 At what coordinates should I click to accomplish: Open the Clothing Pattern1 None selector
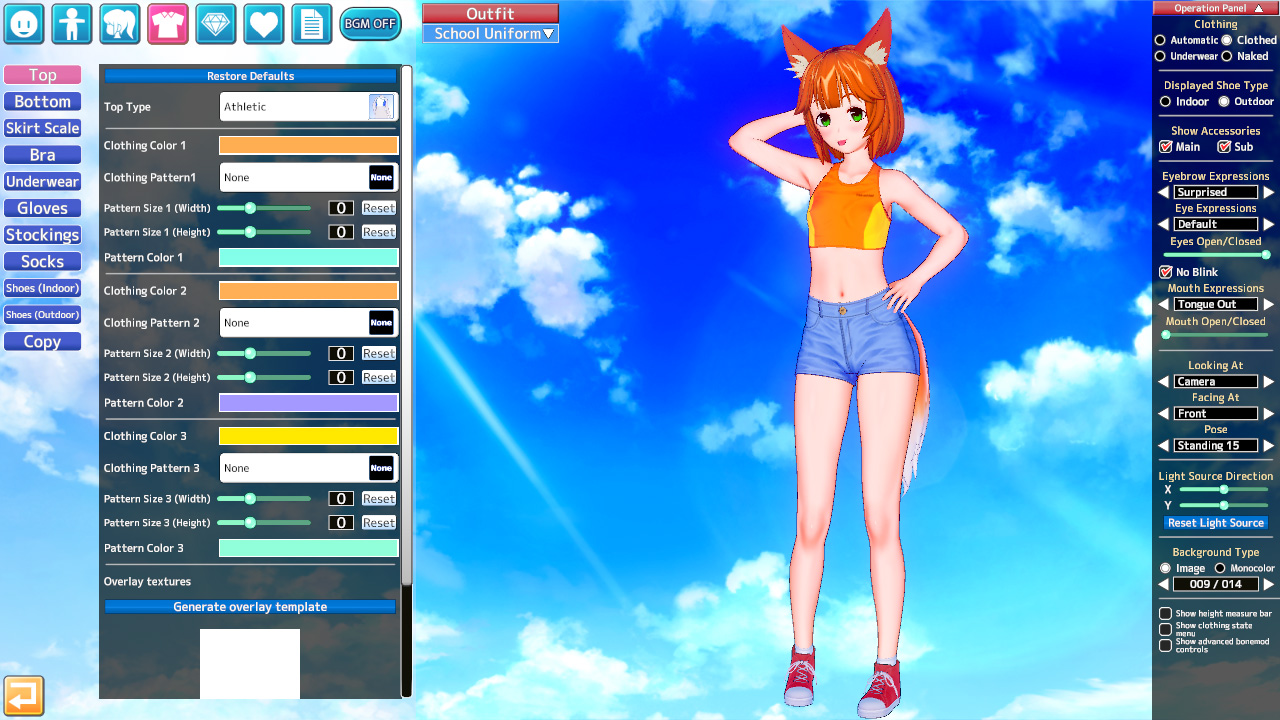pyautogui.click(x=308, y=178)
